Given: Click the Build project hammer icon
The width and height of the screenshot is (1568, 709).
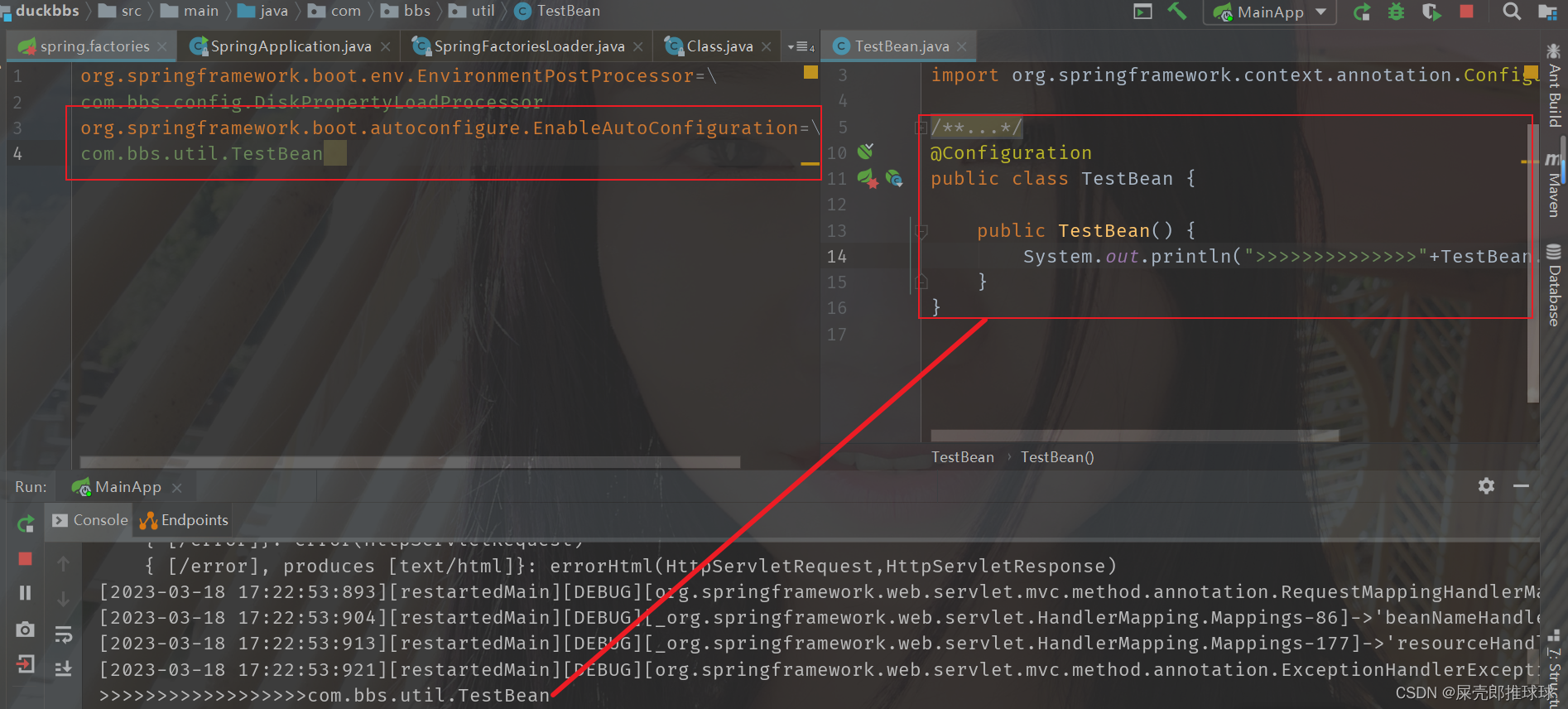Looking at the screenshot, I should 1176,12.
